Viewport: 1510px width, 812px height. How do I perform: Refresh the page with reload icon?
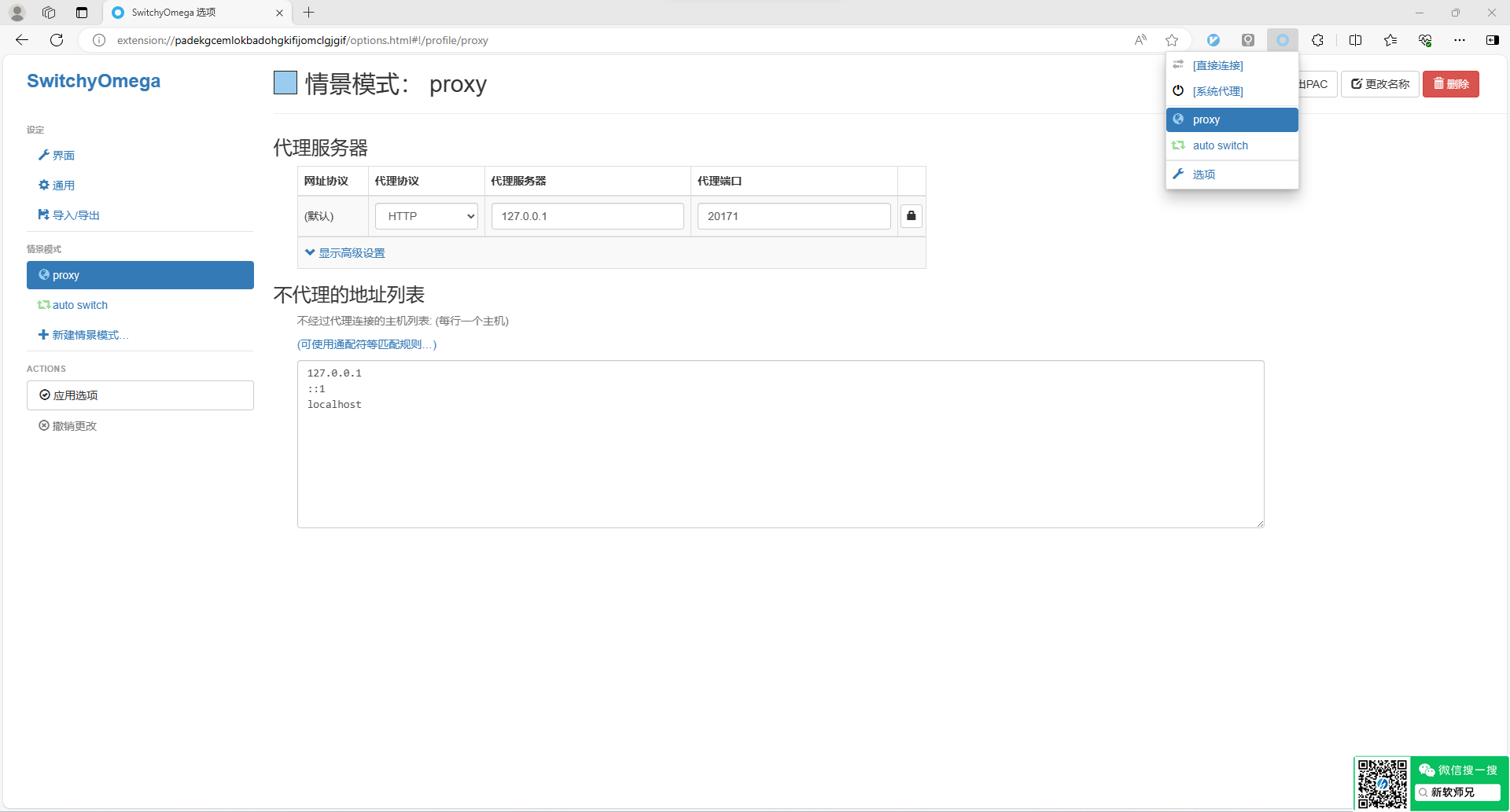[57, 40]
